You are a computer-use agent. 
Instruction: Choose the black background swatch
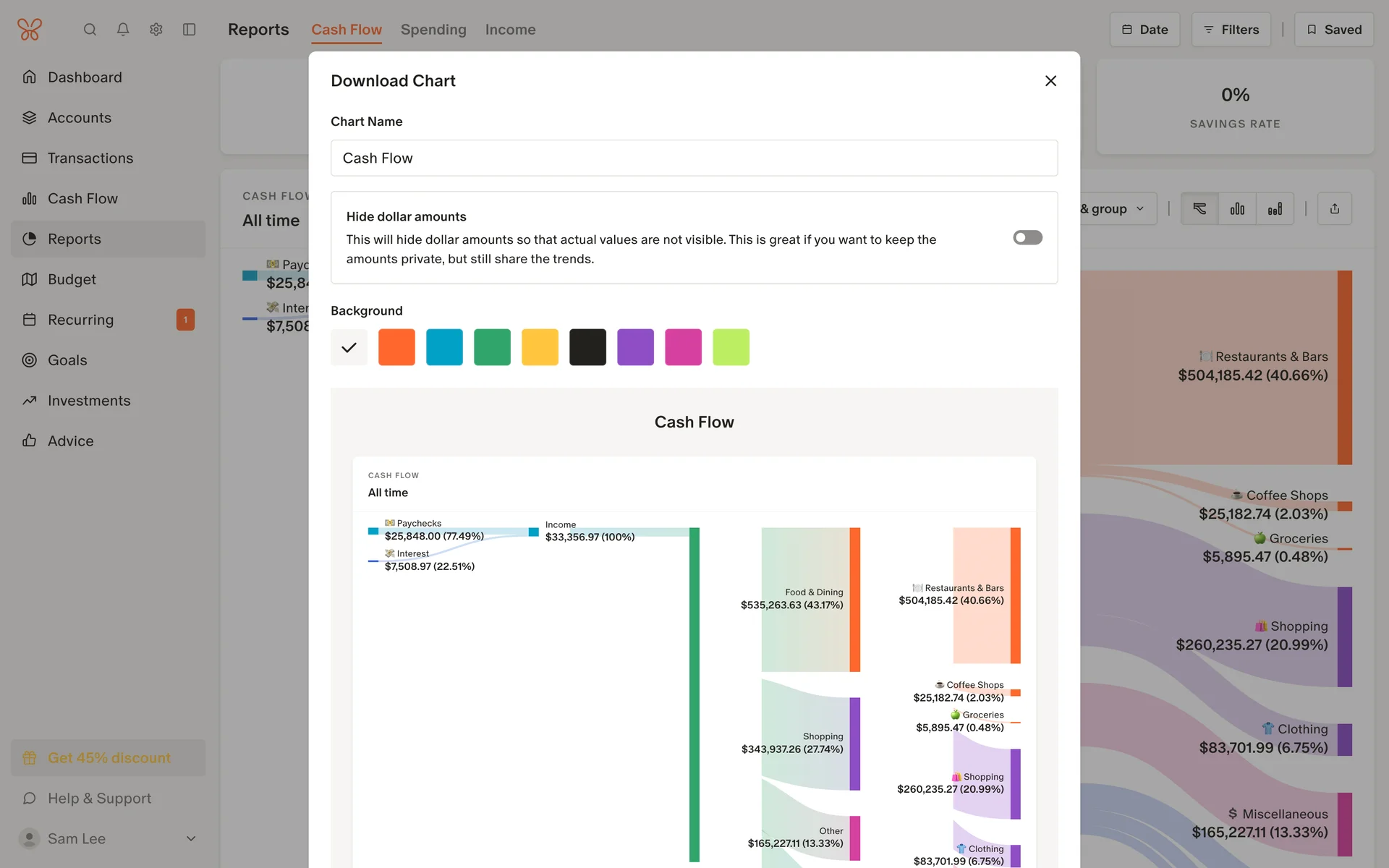pyautogui.click(x=587, y=347)
